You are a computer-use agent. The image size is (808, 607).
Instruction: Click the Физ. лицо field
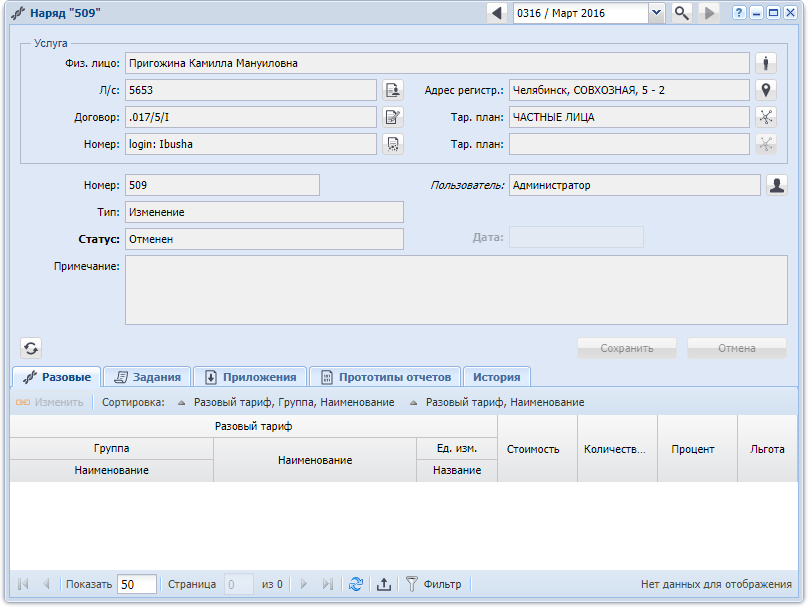(437, 63)
